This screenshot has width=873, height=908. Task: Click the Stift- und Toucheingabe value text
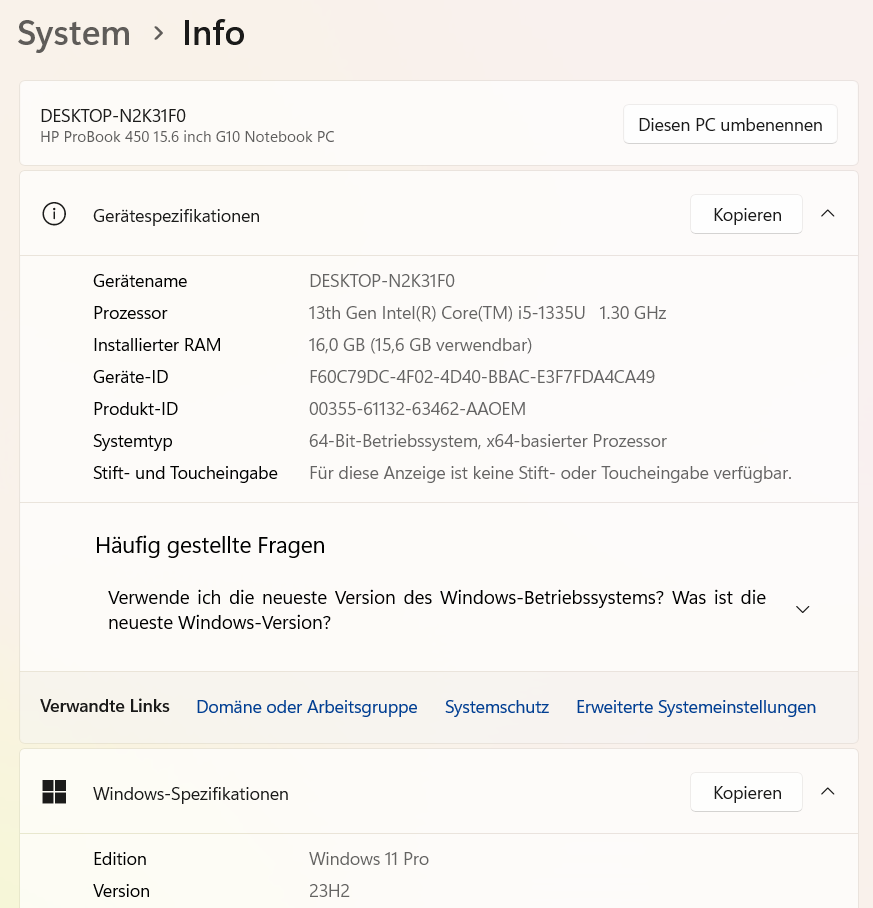550,473
